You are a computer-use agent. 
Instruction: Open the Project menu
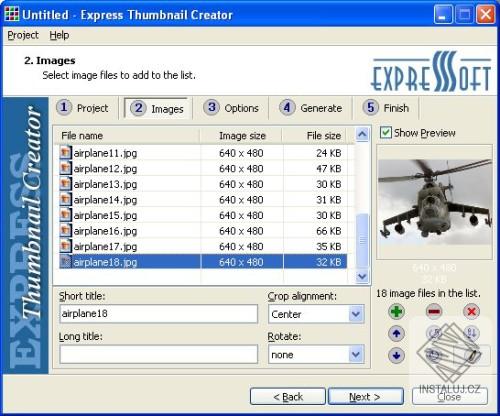(x=23, y=35)
